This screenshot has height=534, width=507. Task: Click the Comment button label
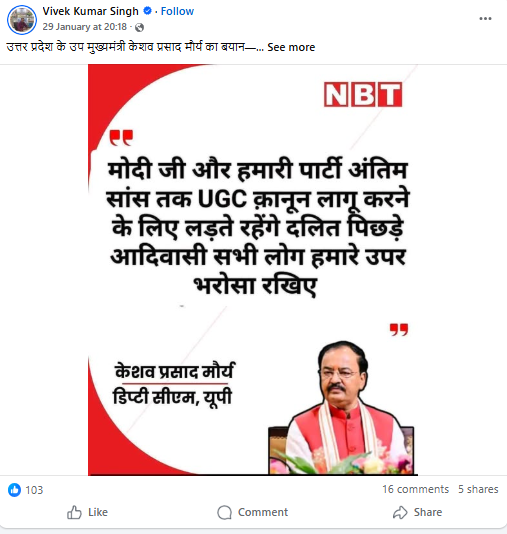pos(263,512)
